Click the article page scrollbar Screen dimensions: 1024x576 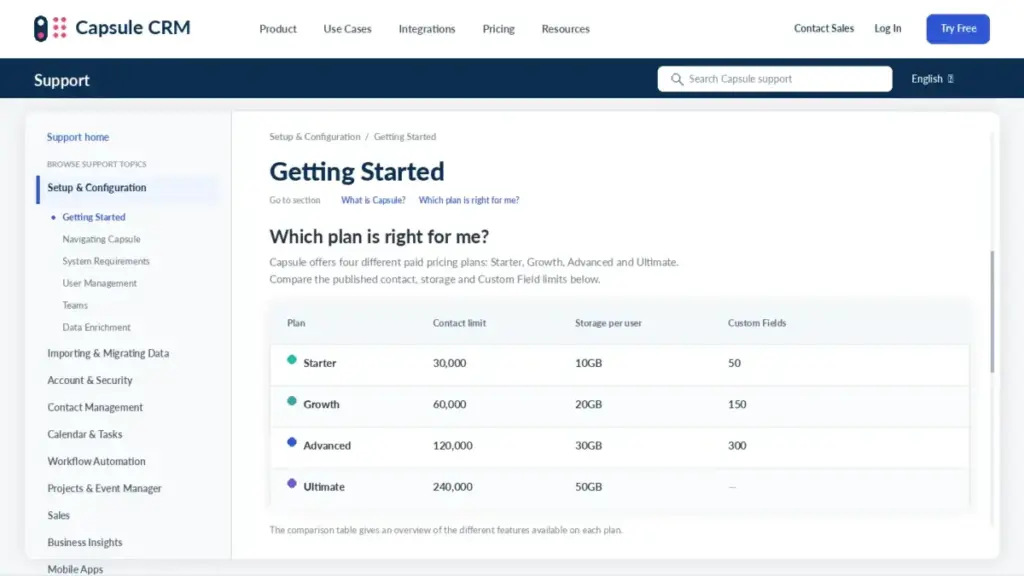(x=992, y=312)
